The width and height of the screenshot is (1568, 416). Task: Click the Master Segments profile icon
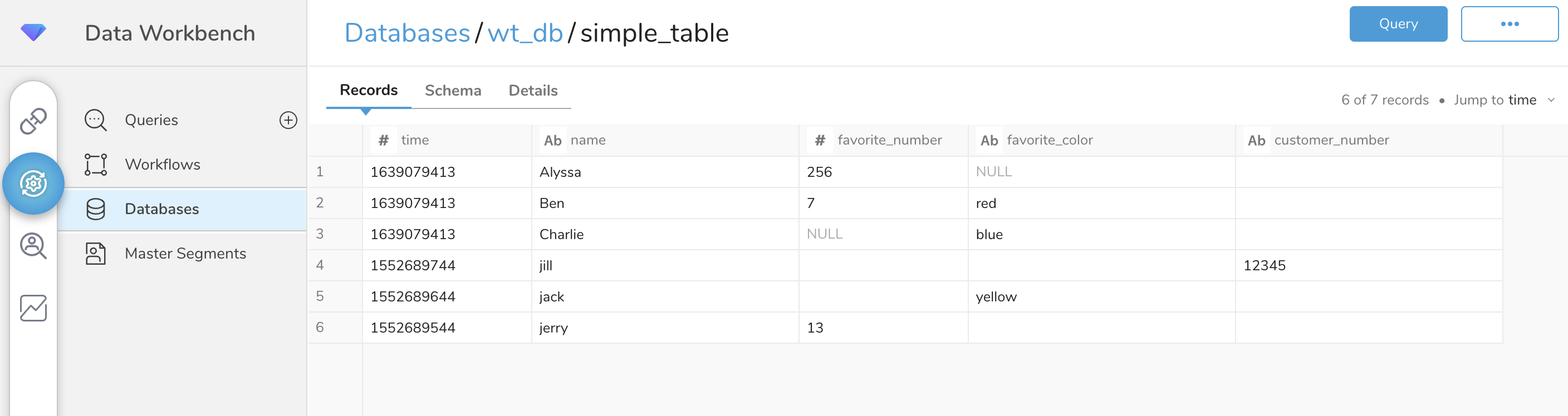[x=96, y=254]
